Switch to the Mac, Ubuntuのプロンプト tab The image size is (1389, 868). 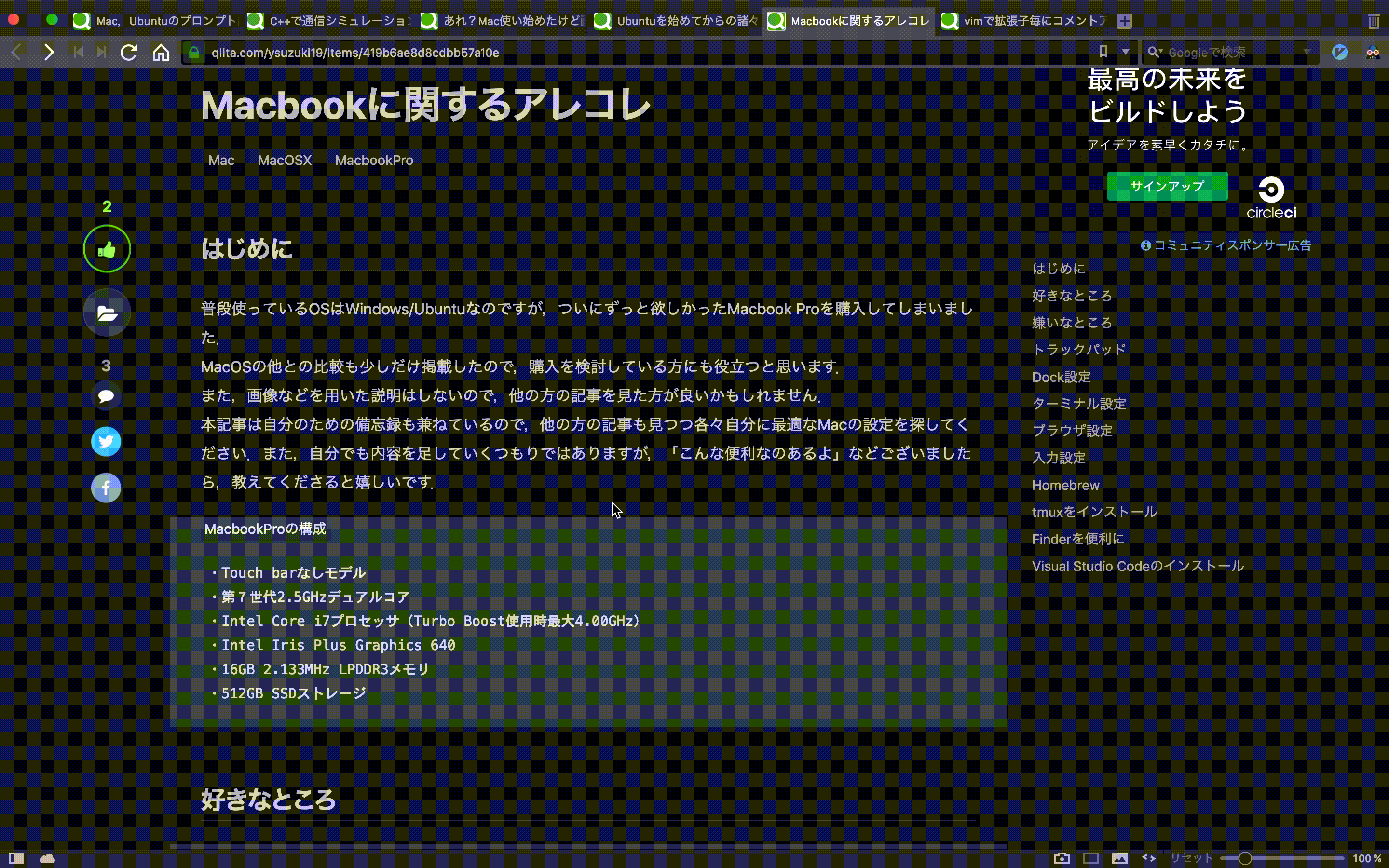[155, 21]
